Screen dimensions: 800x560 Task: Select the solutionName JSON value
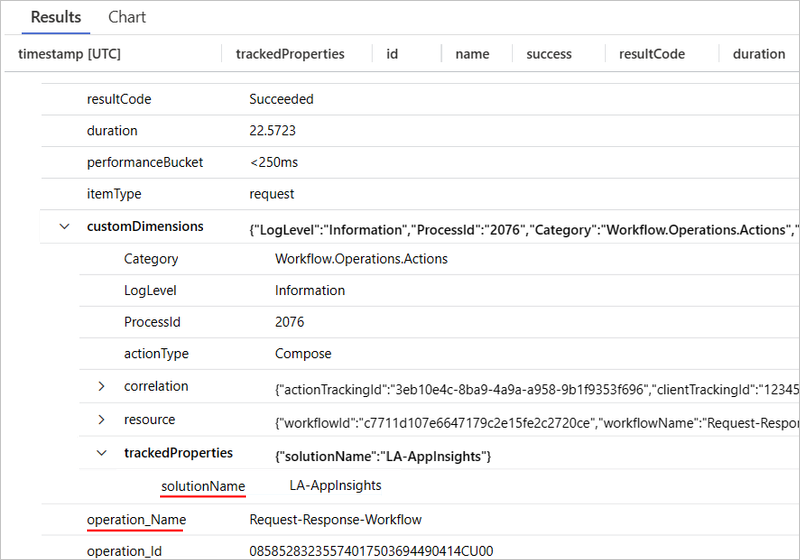(x=383, y=456)
